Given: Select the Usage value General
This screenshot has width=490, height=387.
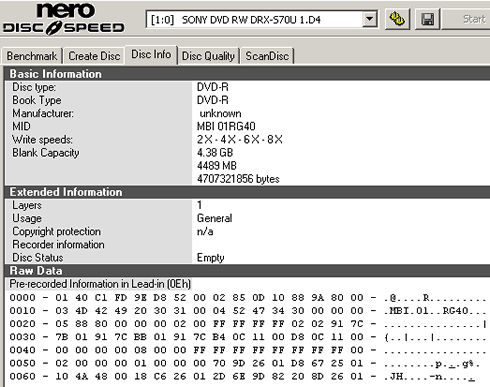Looking at the screenshot, I should pos(214,218).
